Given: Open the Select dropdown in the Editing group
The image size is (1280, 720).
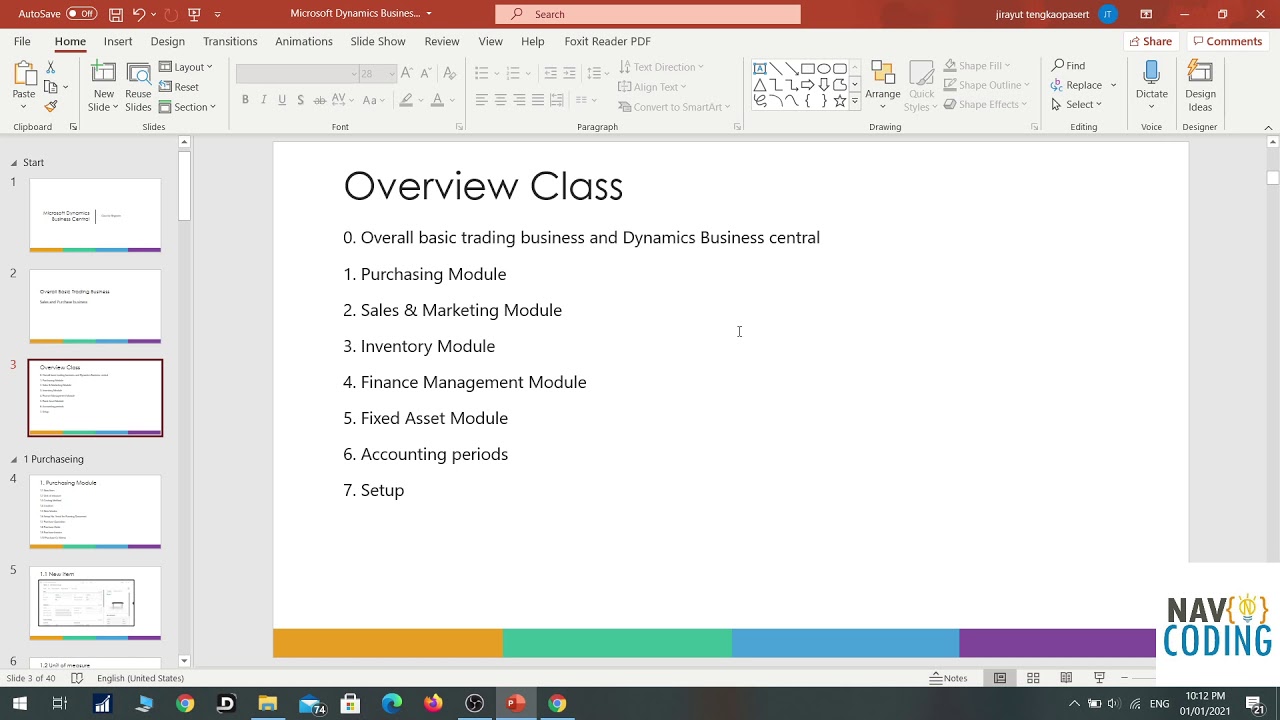Looking at the screenshot, I should point(1076,104).
